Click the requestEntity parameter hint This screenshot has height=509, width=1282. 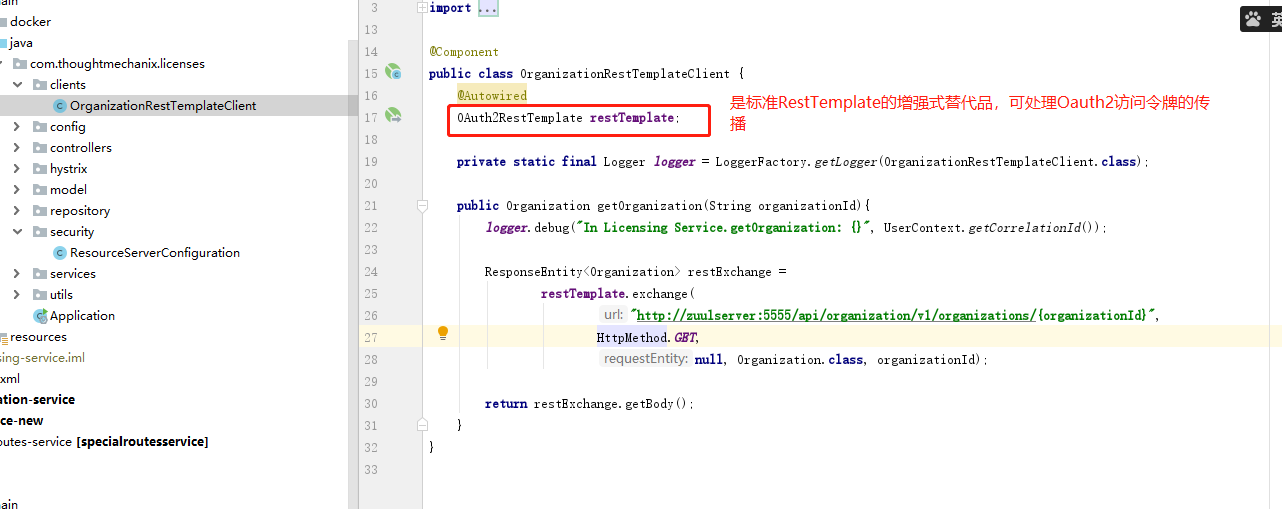click(645, 360)
